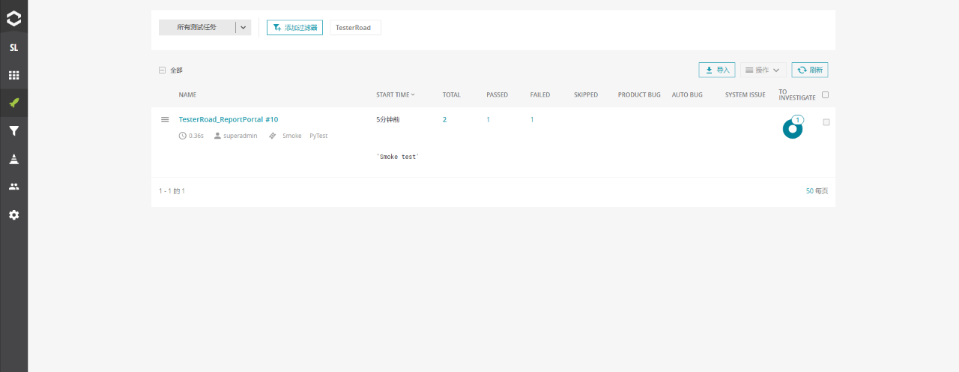The width and height of the screenshot is (959, 372).
Task: Open the passed count 1 link
Action: (488, 119)
